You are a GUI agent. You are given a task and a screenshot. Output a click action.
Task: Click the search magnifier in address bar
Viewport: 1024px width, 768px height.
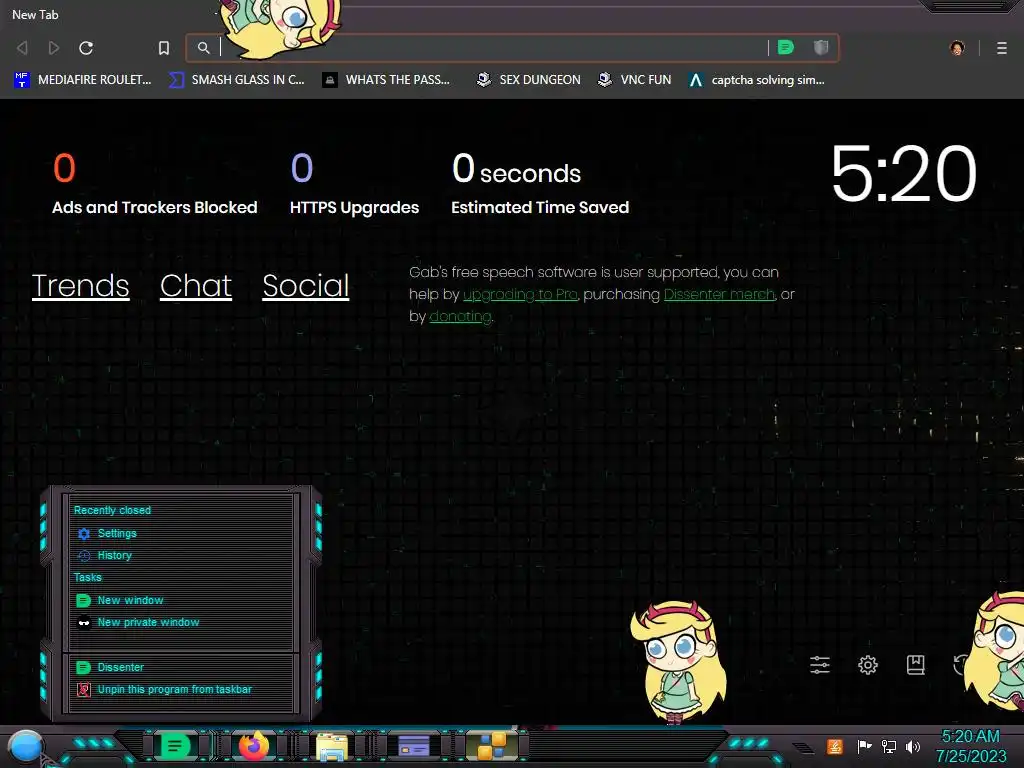click(x=204, y=48)
